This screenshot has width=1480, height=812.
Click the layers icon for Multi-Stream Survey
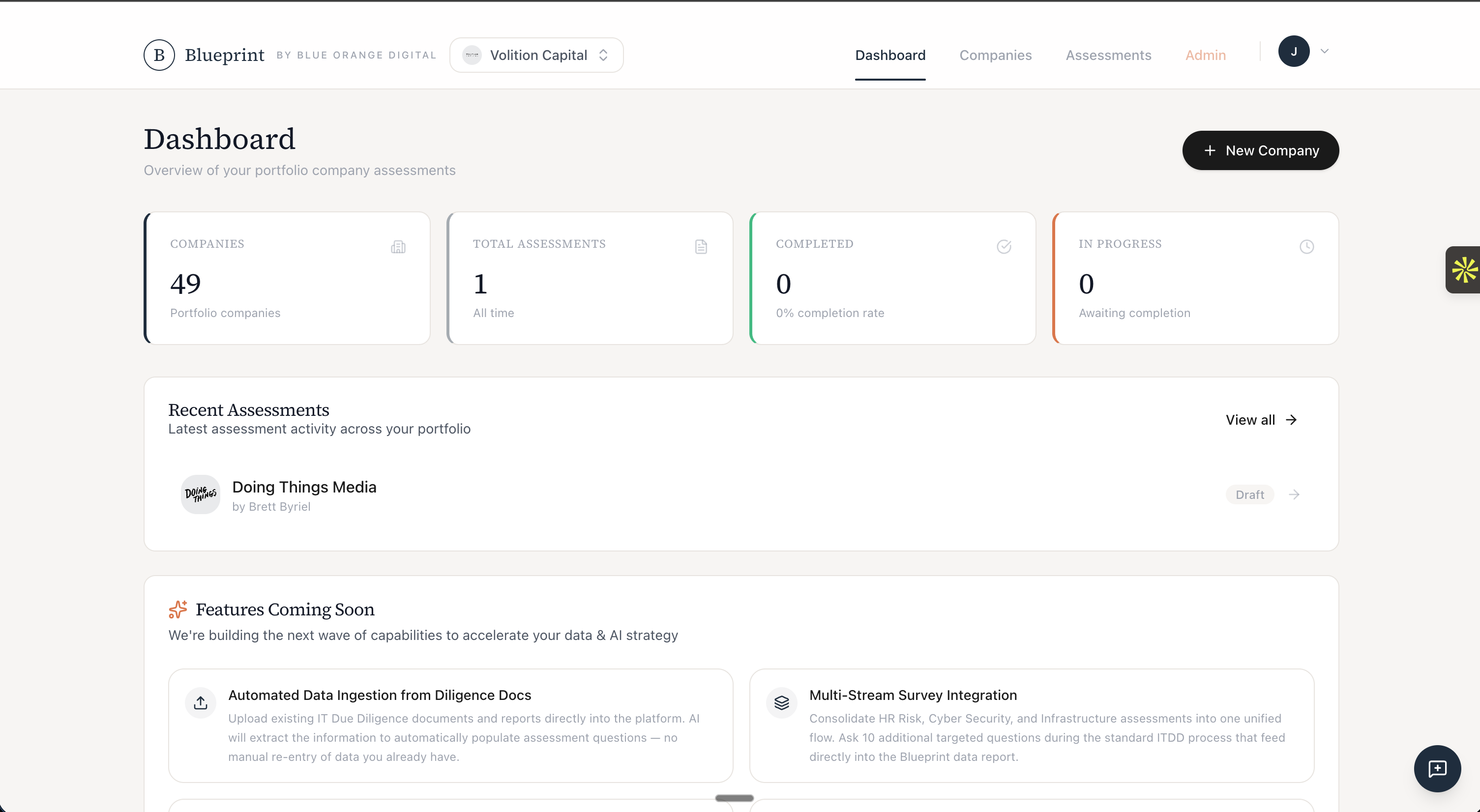click(x=781, y=702)
